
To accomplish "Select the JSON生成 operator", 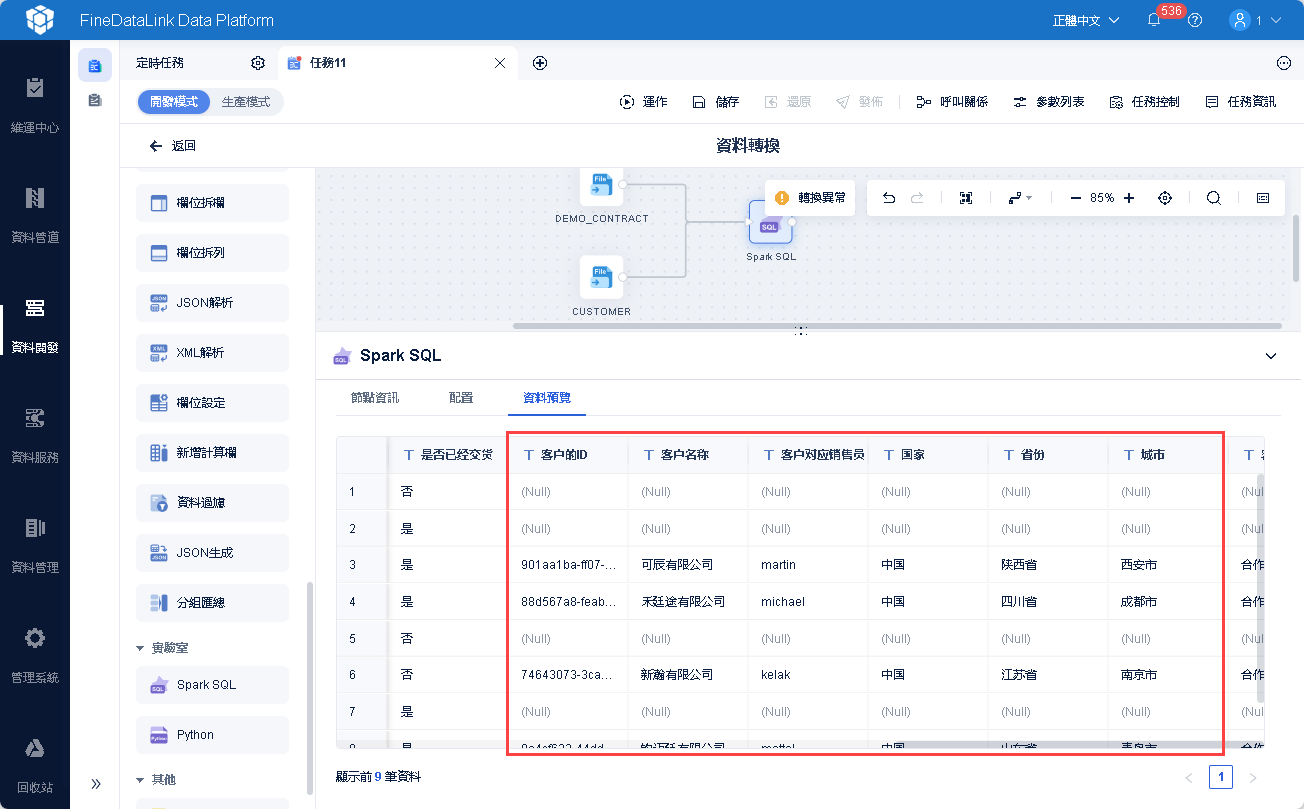I will pyautogui.click(x=212, y=553).
